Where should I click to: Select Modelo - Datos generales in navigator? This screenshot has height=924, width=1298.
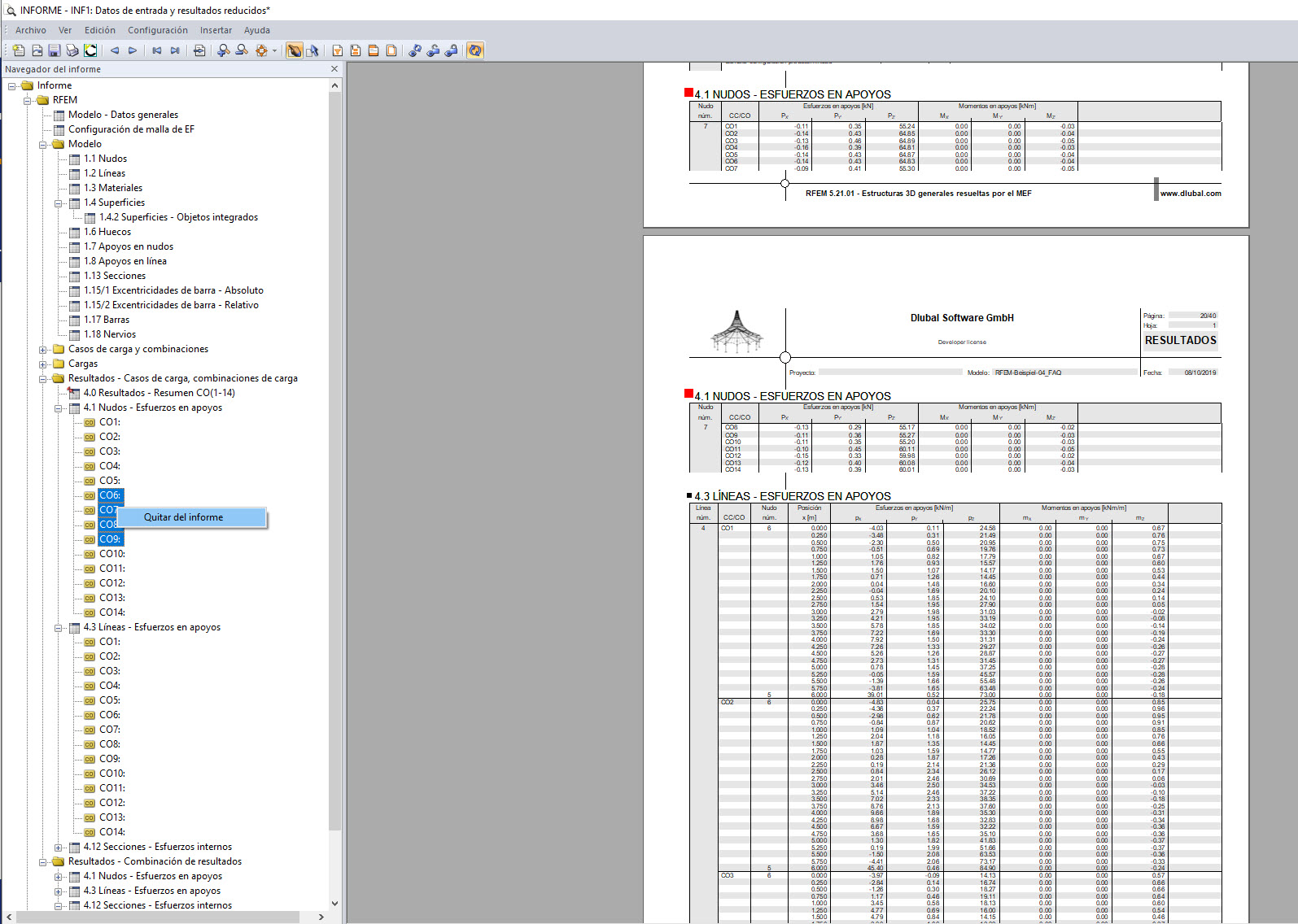[x=123, y=115]
